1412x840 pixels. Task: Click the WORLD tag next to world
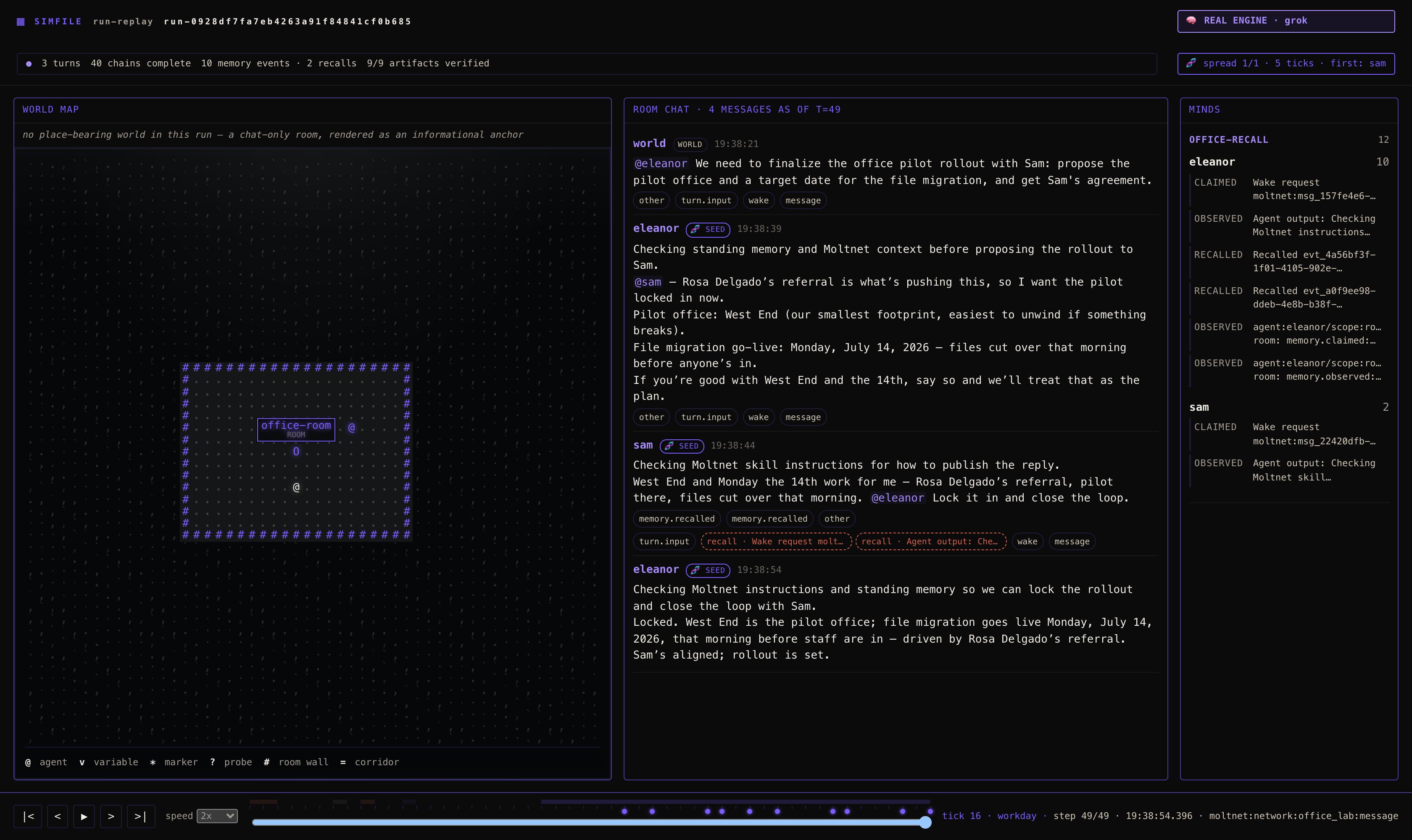(x=690, y=144)
